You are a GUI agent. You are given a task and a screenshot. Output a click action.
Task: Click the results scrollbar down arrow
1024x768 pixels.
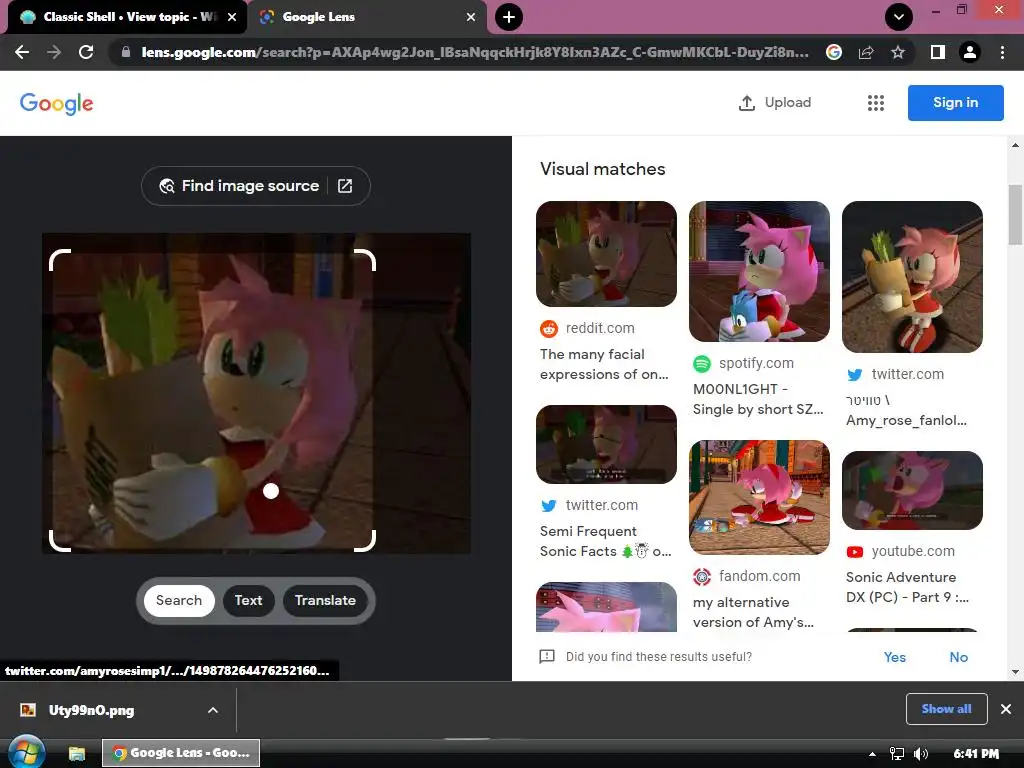tap(1015, 671)
